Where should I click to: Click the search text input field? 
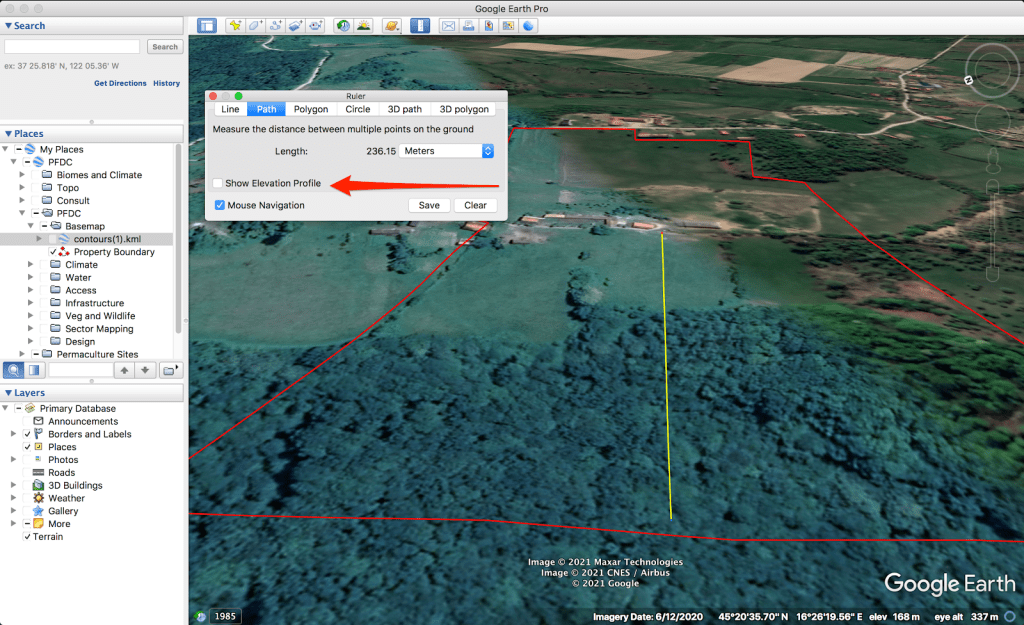(72, 47)
